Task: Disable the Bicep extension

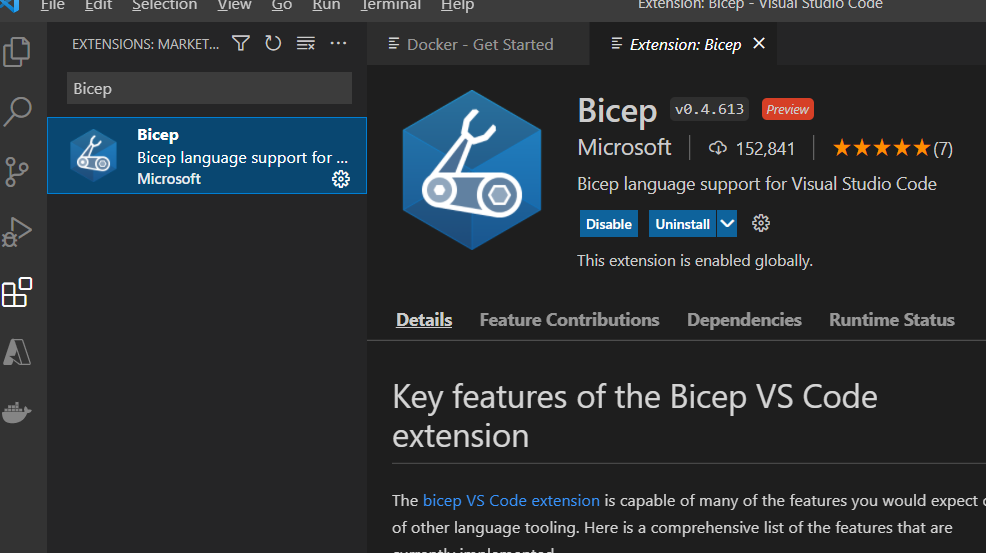Action: coord(608,224)
